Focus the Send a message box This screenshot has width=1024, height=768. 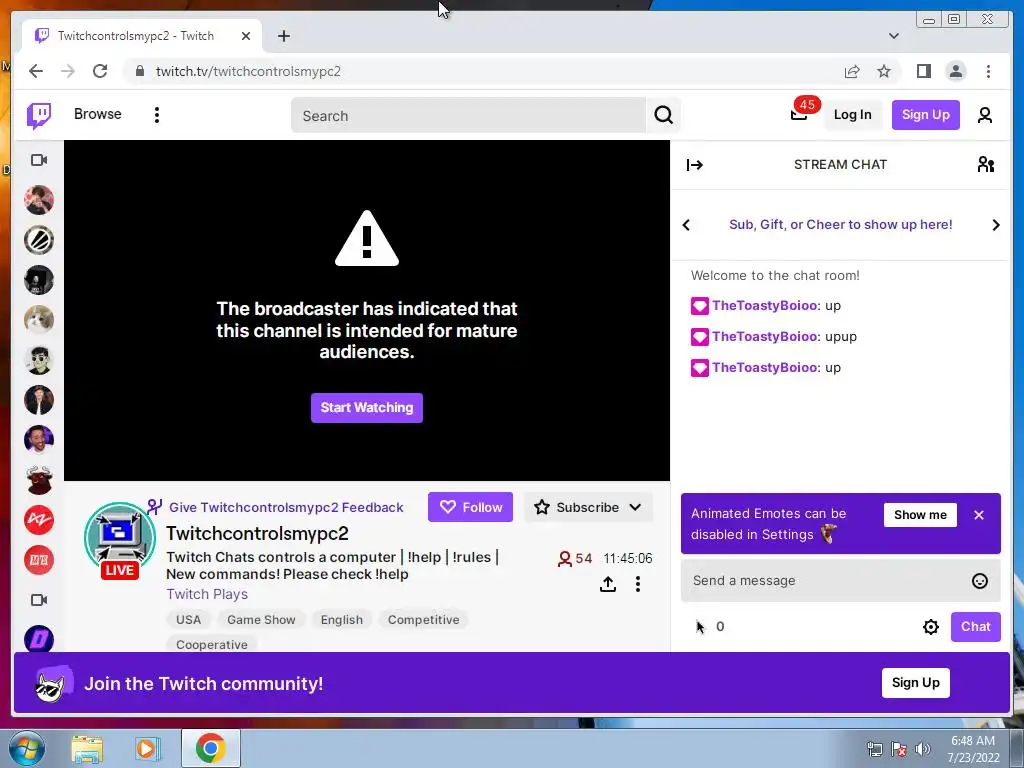click(840, 581)
